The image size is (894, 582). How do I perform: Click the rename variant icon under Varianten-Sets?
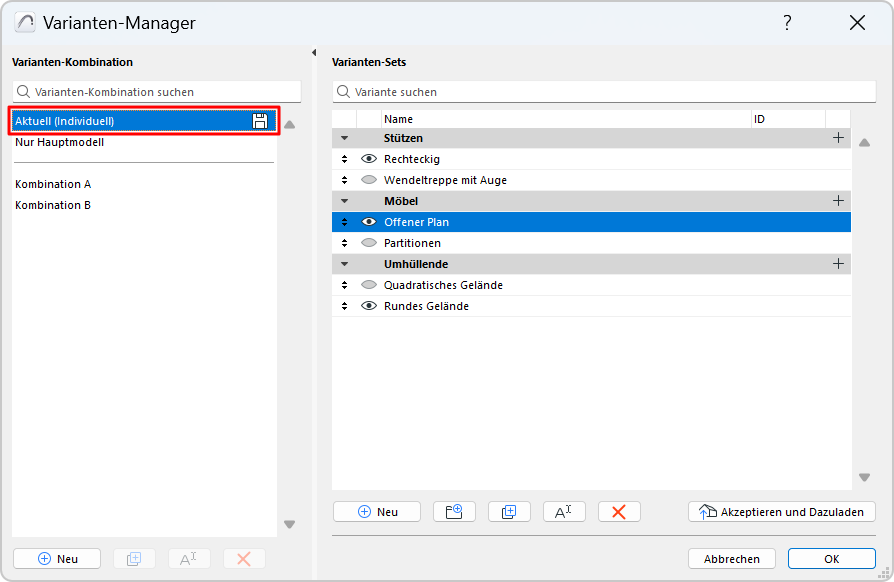[564, 512]
